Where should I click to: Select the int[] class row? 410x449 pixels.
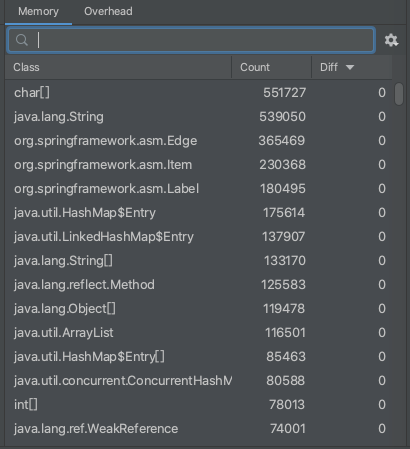click(199, 405)
